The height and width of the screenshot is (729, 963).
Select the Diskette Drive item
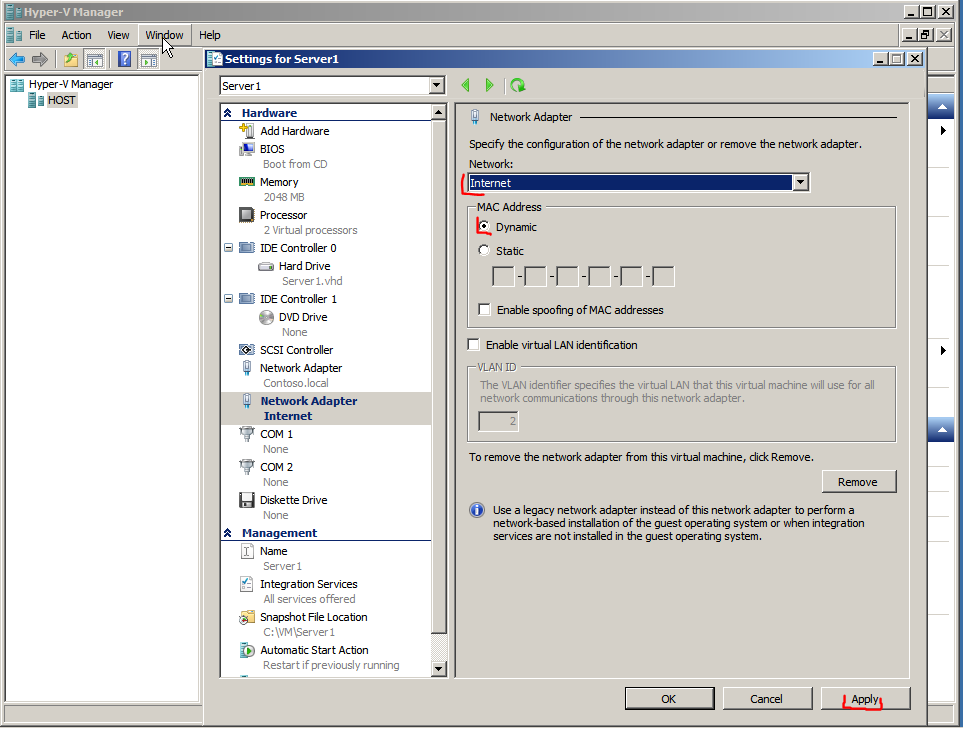pos(293,500)
